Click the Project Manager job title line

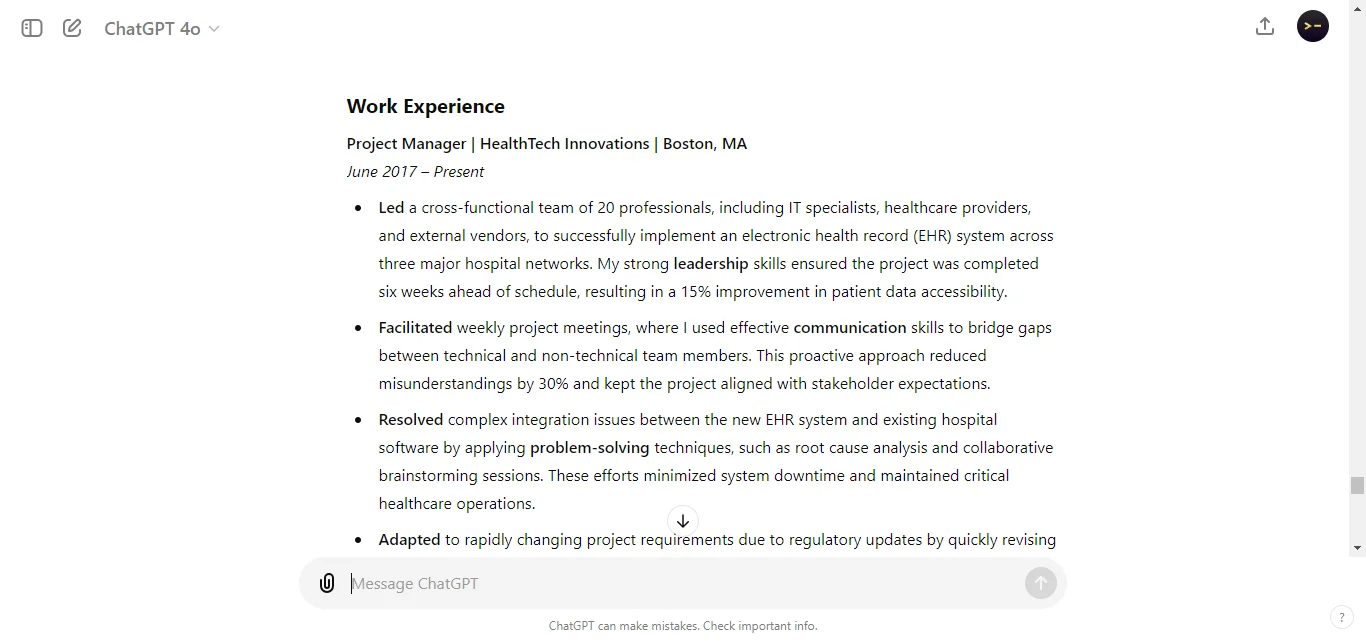(547, 143)
